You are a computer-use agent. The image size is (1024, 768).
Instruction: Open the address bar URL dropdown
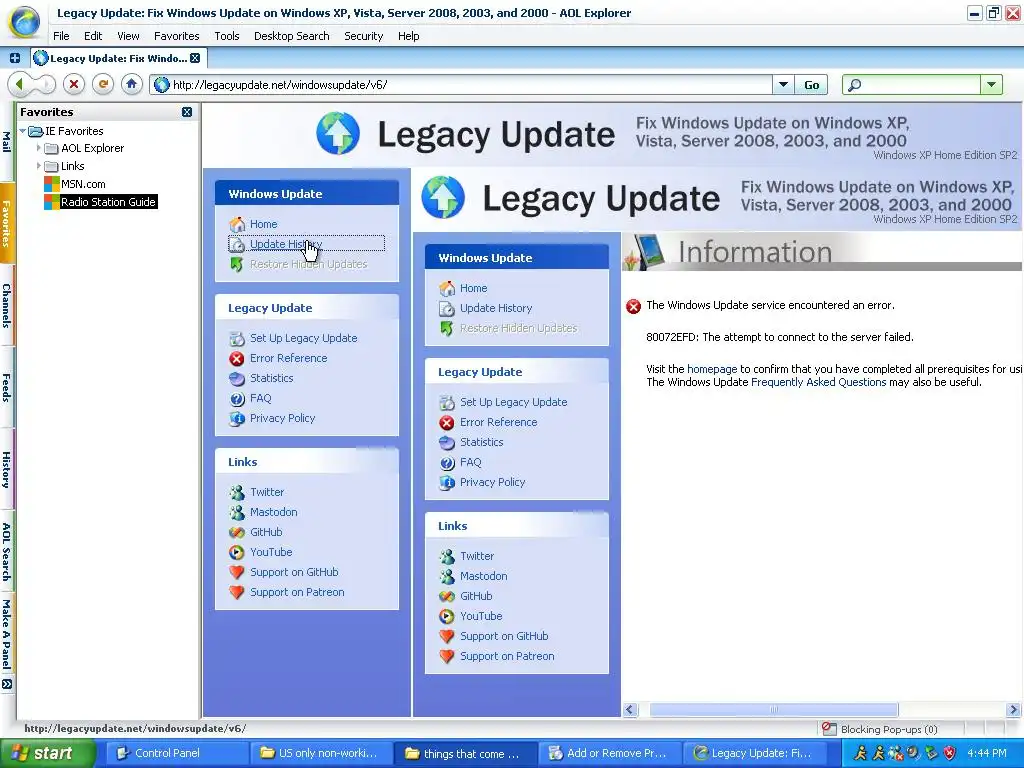point(783,85)
